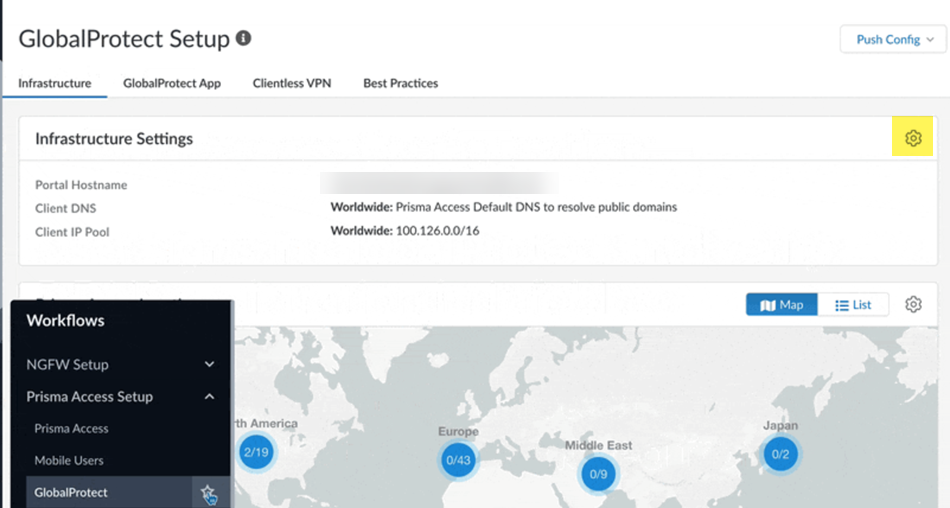This screenshot has height=508, width=950.
Task: Open Mobile Users workflow item
Action: point(69,460)
